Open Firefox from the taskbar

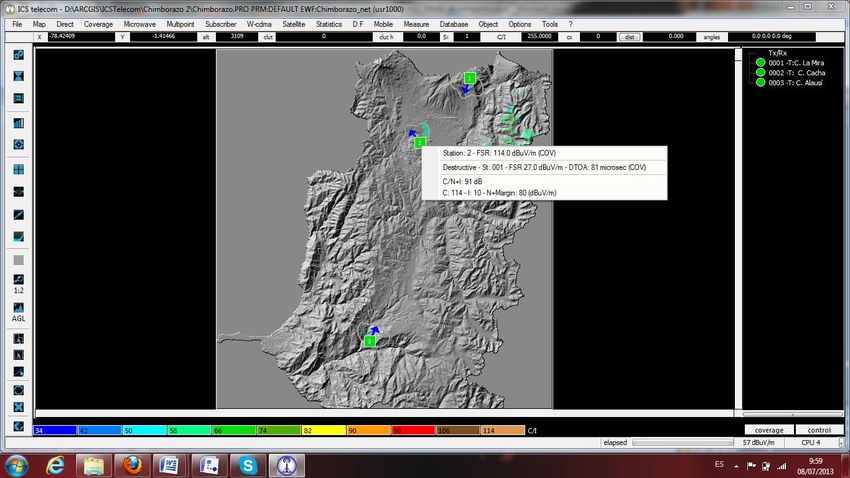coord(130,464)
